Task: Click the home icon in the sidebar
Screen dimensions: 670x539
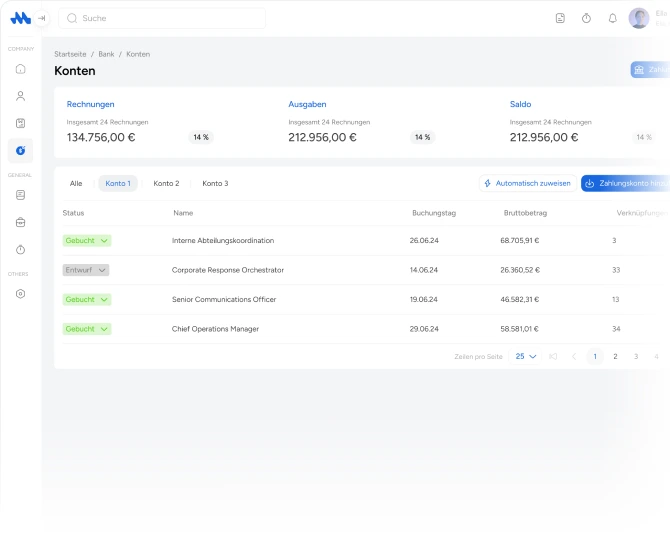Action: (20, 69)
